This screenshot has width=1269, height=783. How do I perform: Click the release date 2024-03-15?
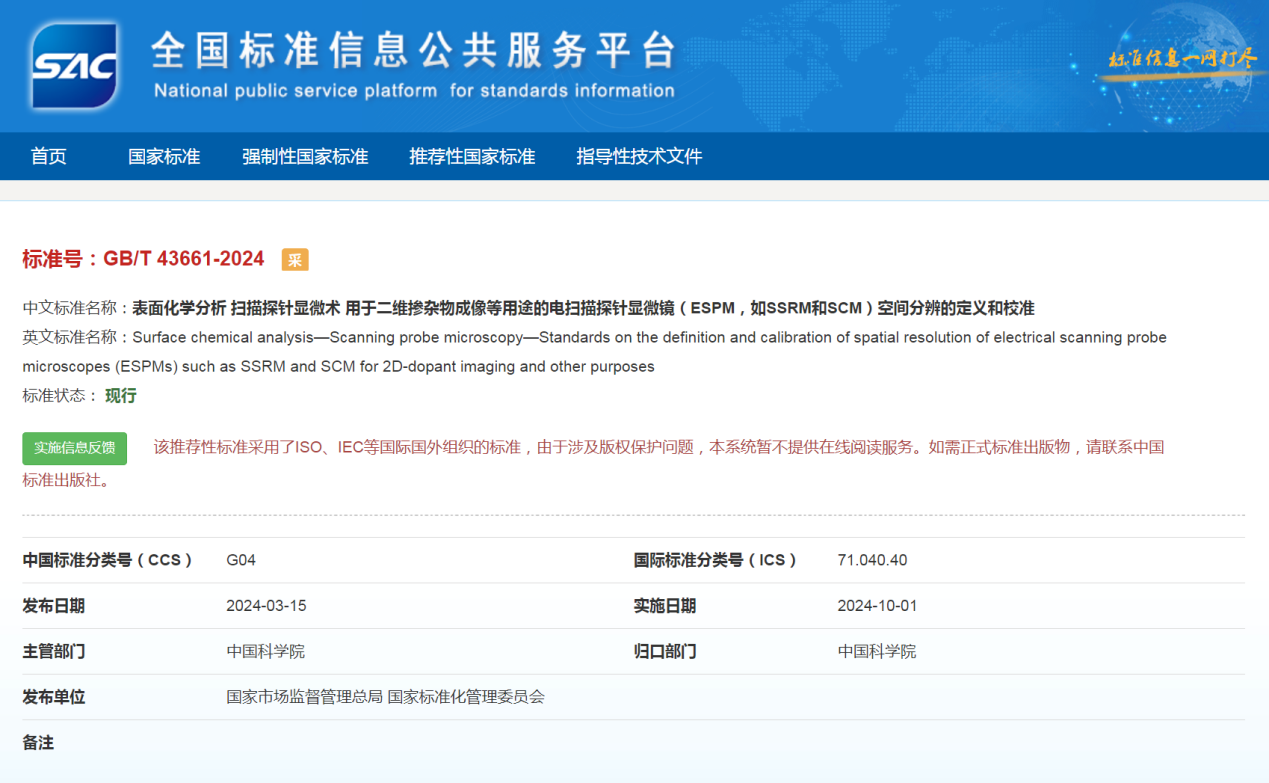click(x=266, y=606)
